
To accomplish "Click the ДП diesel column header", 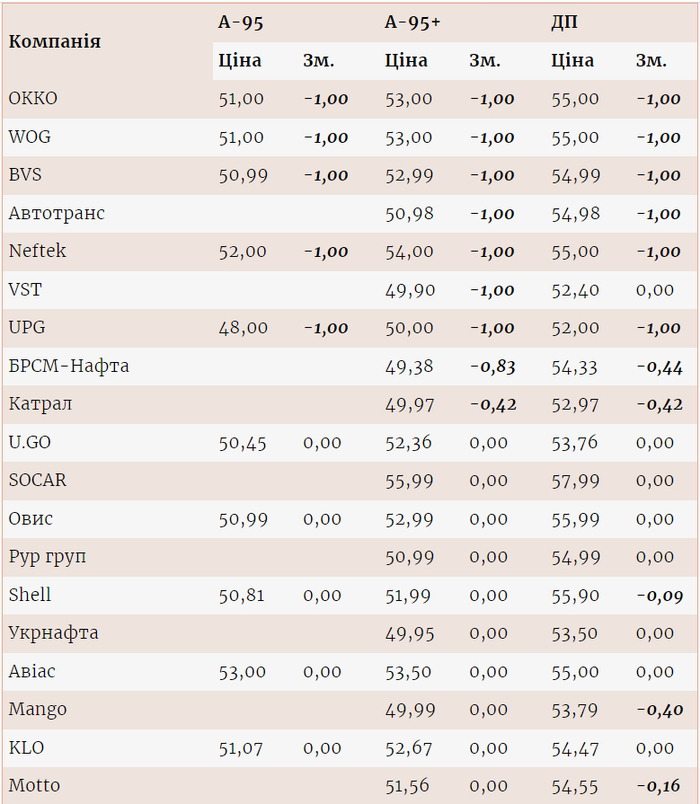I will click(x=564, y=22).
